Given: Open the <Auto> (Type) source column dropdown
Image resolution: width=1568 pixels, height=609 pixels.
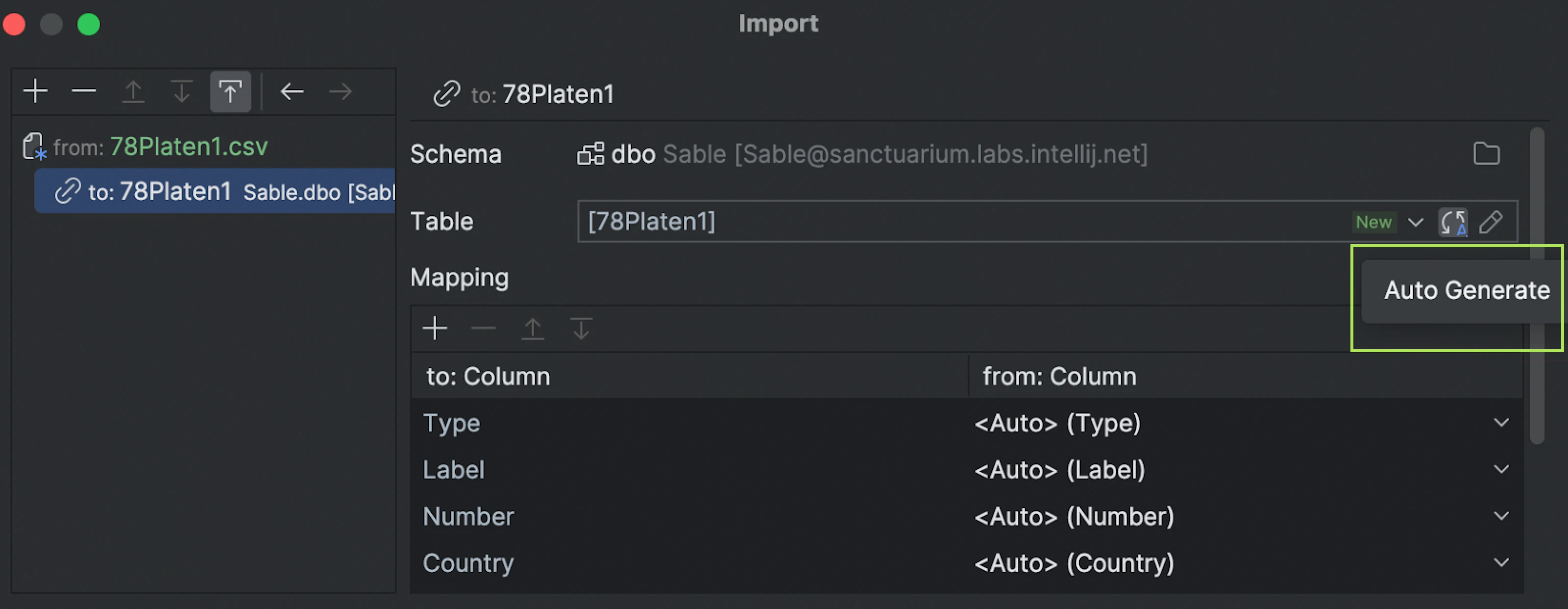Looking at the screenshot, I should 1501,422.
